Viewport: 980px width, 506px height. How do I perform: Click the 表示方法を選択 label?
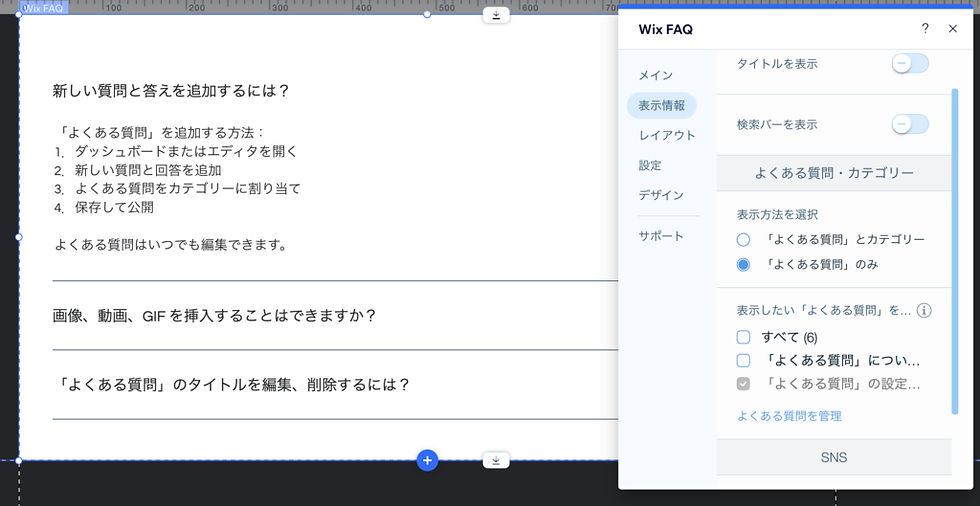(x=777, y=214)
